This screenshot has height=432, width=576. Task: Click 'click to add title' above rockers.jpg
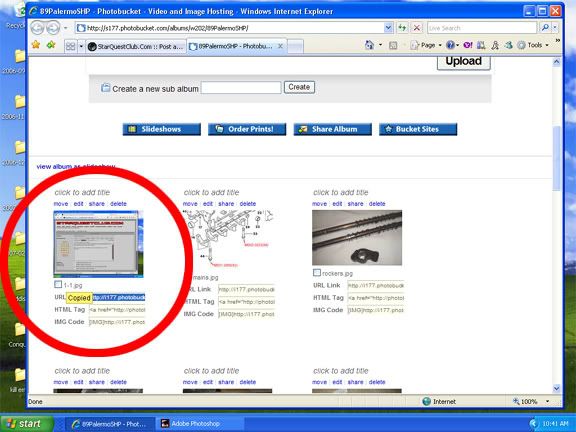click(341, 192)
